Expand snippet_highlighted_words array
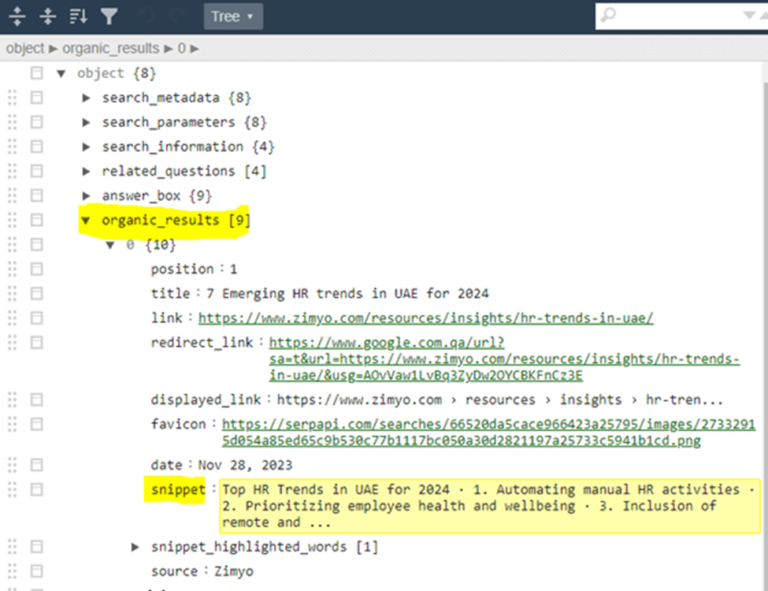 pos(136,547)
